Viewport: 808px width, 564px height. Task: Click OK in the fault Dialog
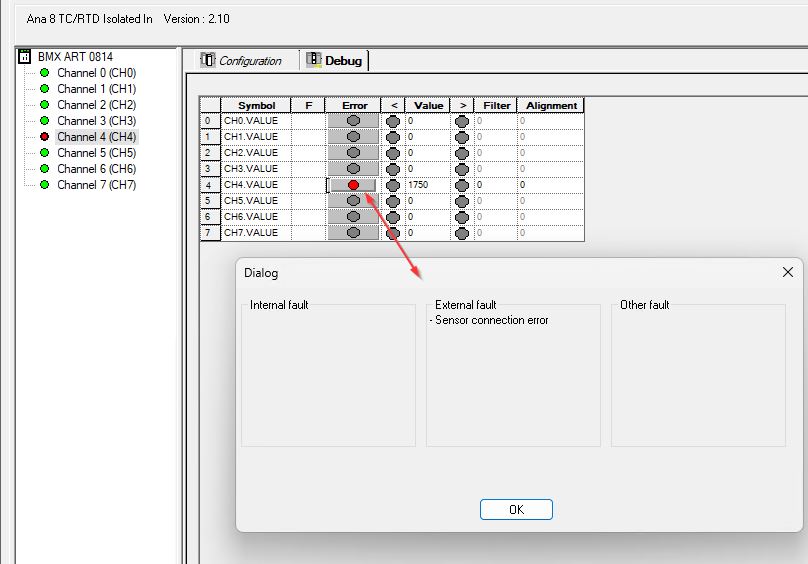pyautogui.click(x=516, y=509)
